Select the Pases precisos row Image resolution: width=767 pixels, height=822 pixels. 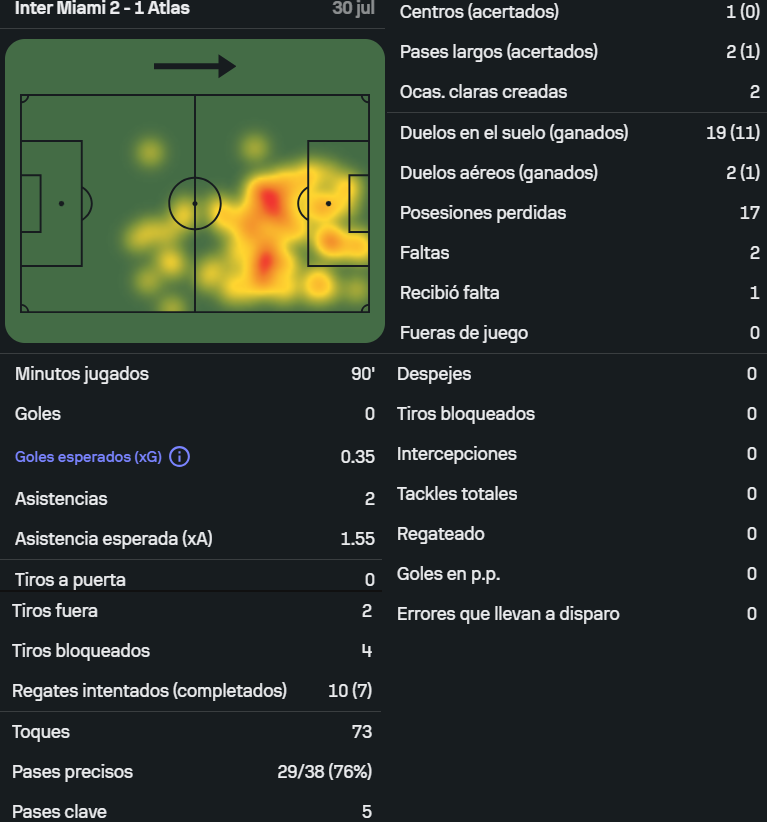(x=192, y=772)
